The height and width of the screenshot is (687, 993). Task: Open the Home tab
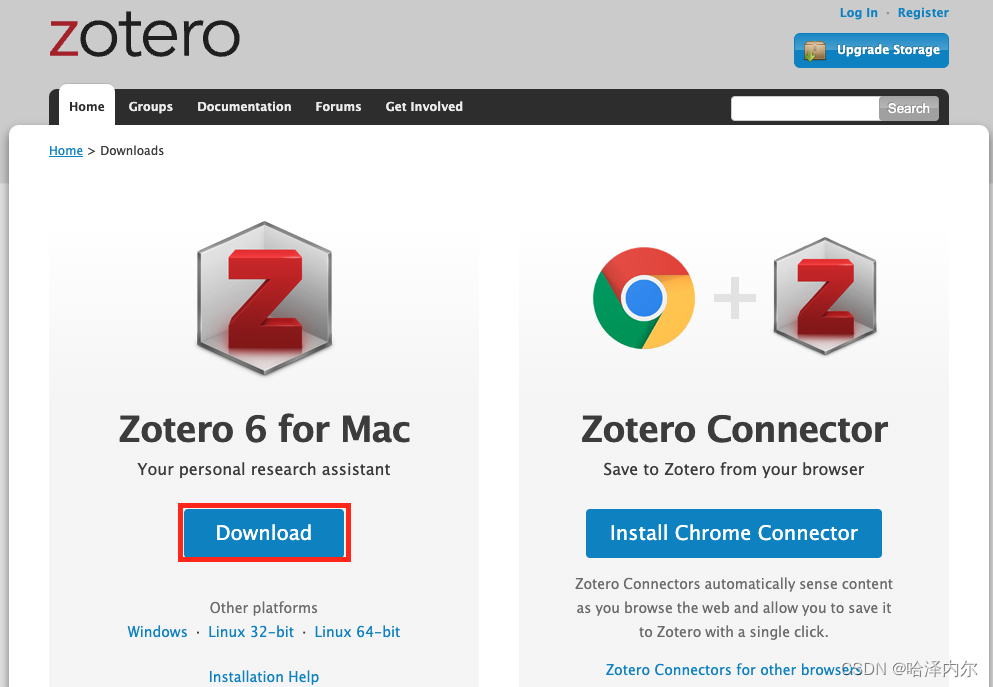87,106
